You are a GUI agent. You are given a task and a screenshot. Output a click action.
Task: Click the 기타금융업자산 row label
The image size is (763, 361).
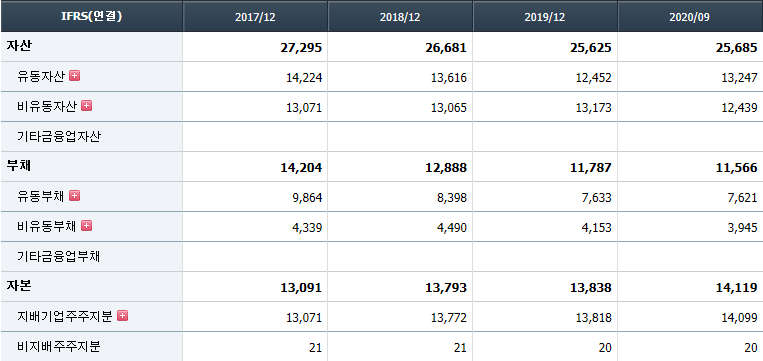click(x=58, y=137)
